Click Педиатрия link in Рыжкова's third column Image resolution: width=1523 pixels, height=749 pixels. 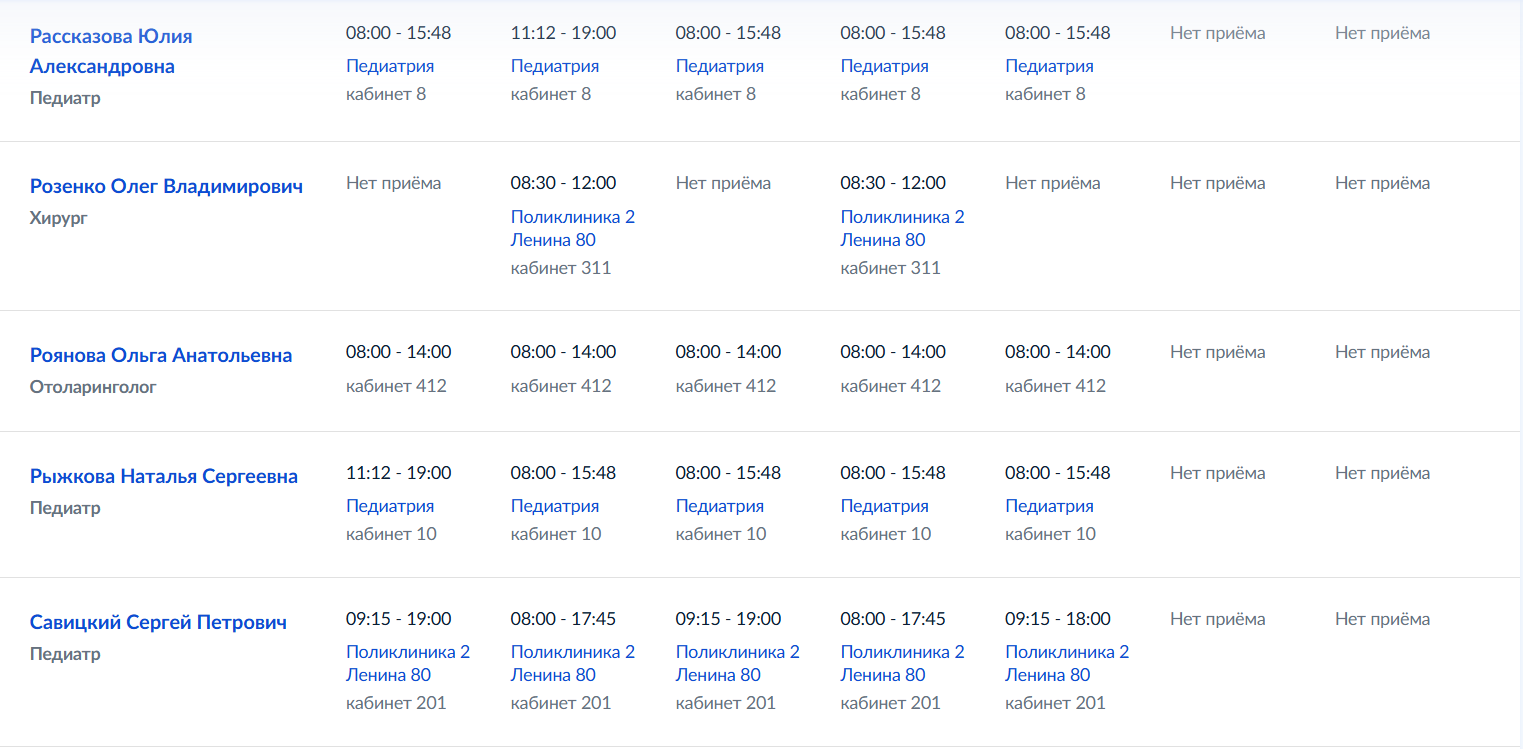(720, 506)
